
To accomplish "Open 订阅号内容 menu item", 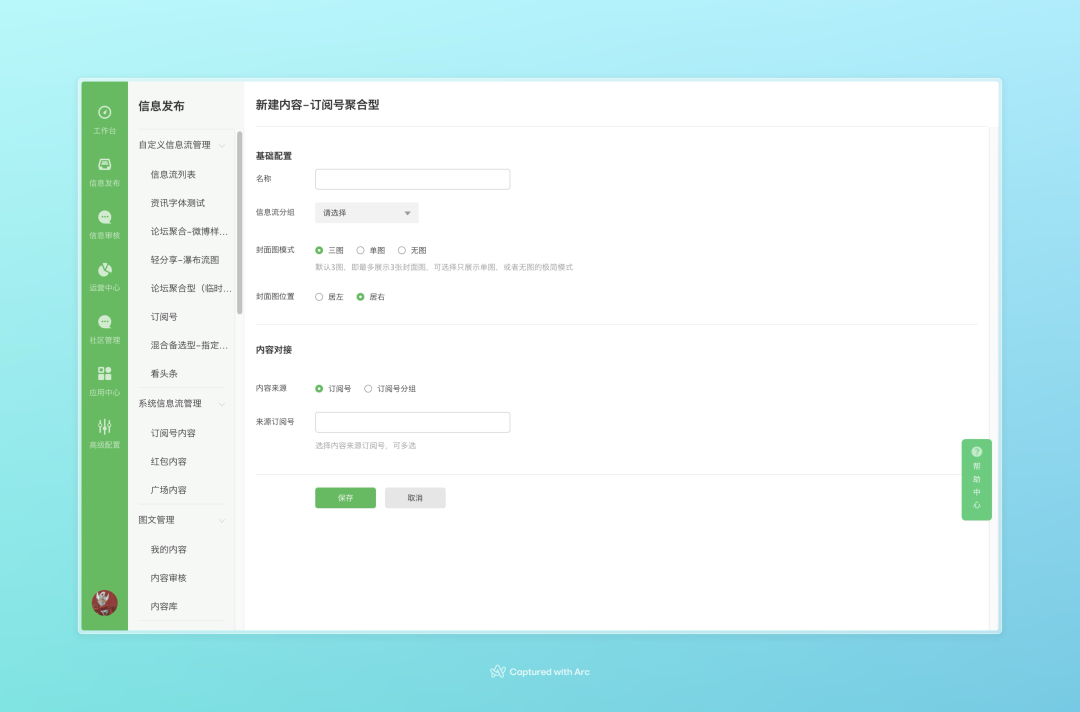I will [173, 433].
